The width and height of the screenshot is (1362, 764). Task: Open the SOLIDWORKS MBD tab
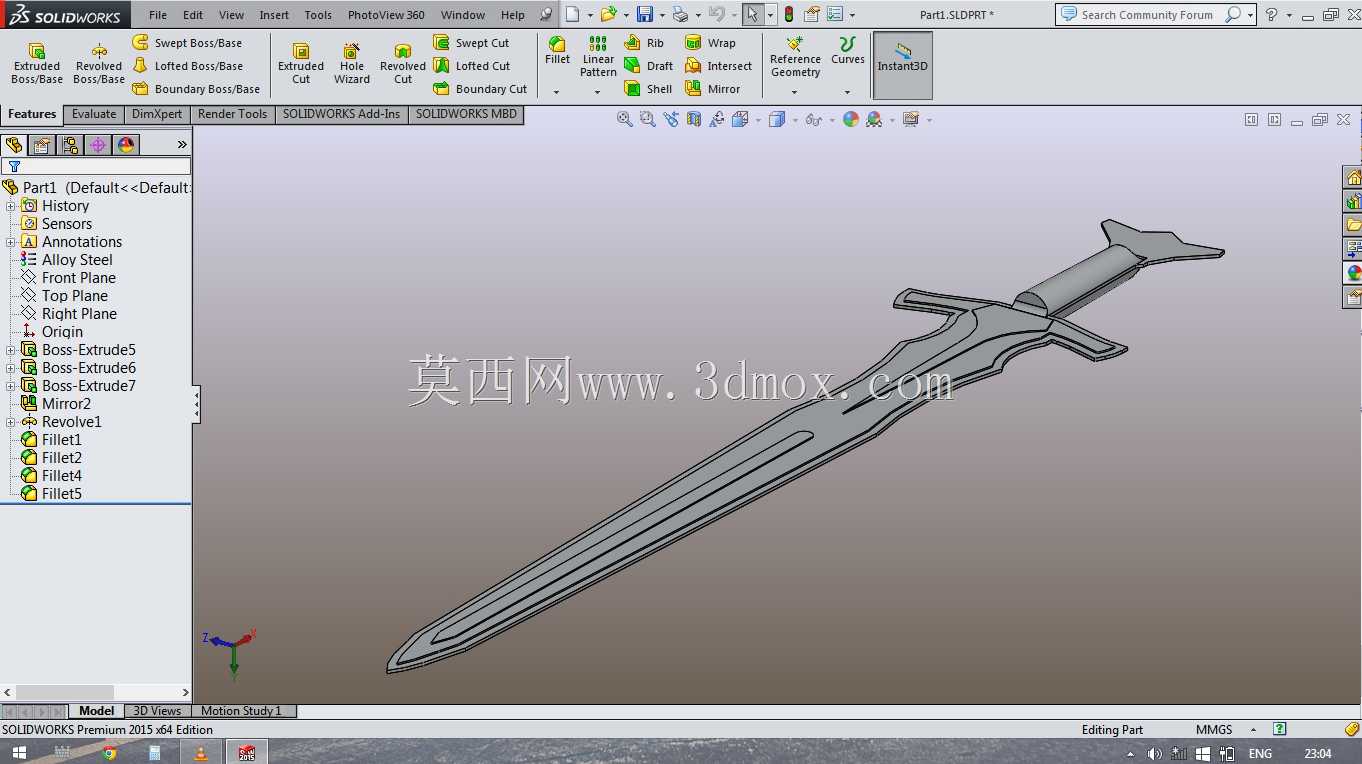pos(466,114)
